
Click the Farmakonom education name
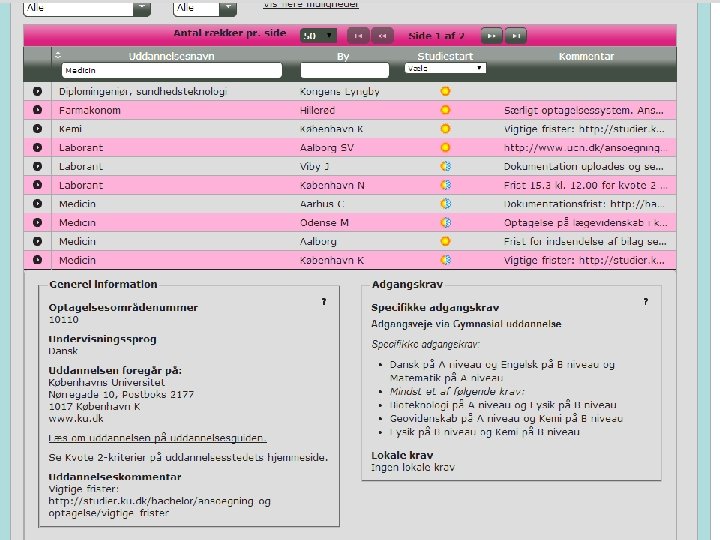(90, 110)
